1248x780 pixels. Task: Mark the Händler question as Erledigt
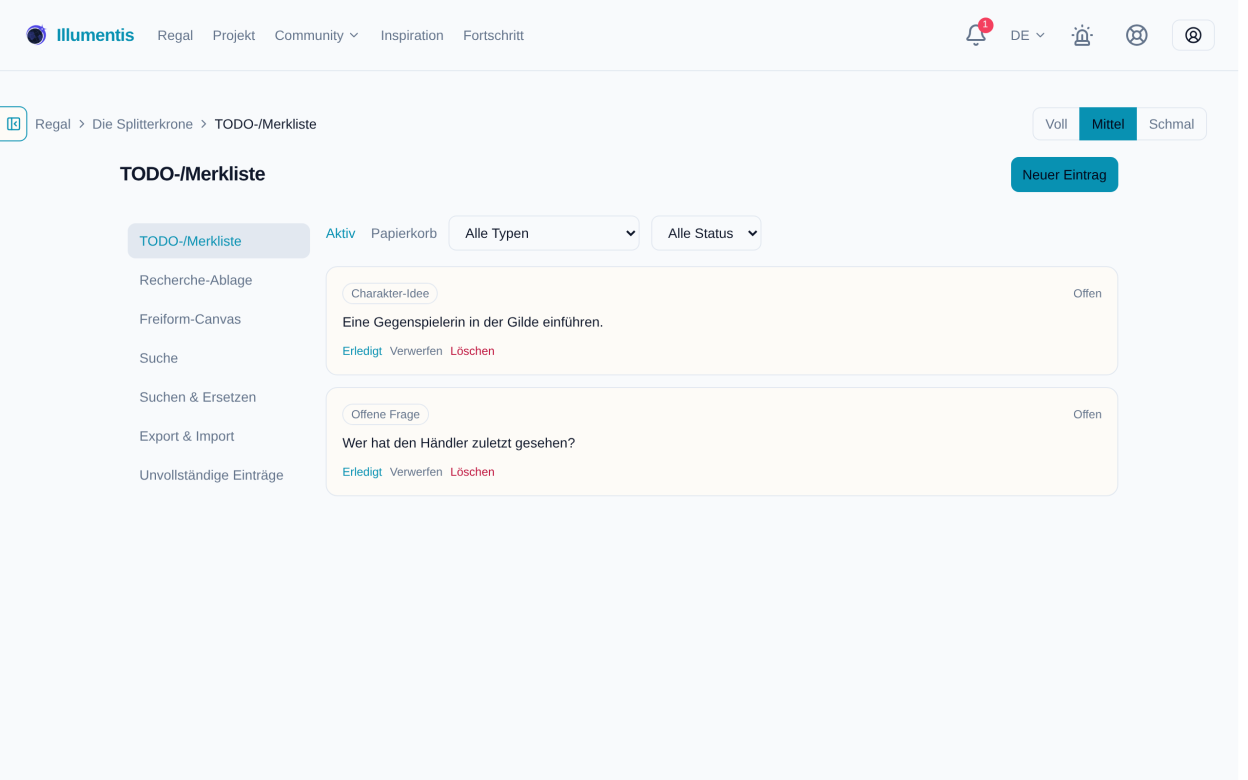tap(362, 472)
